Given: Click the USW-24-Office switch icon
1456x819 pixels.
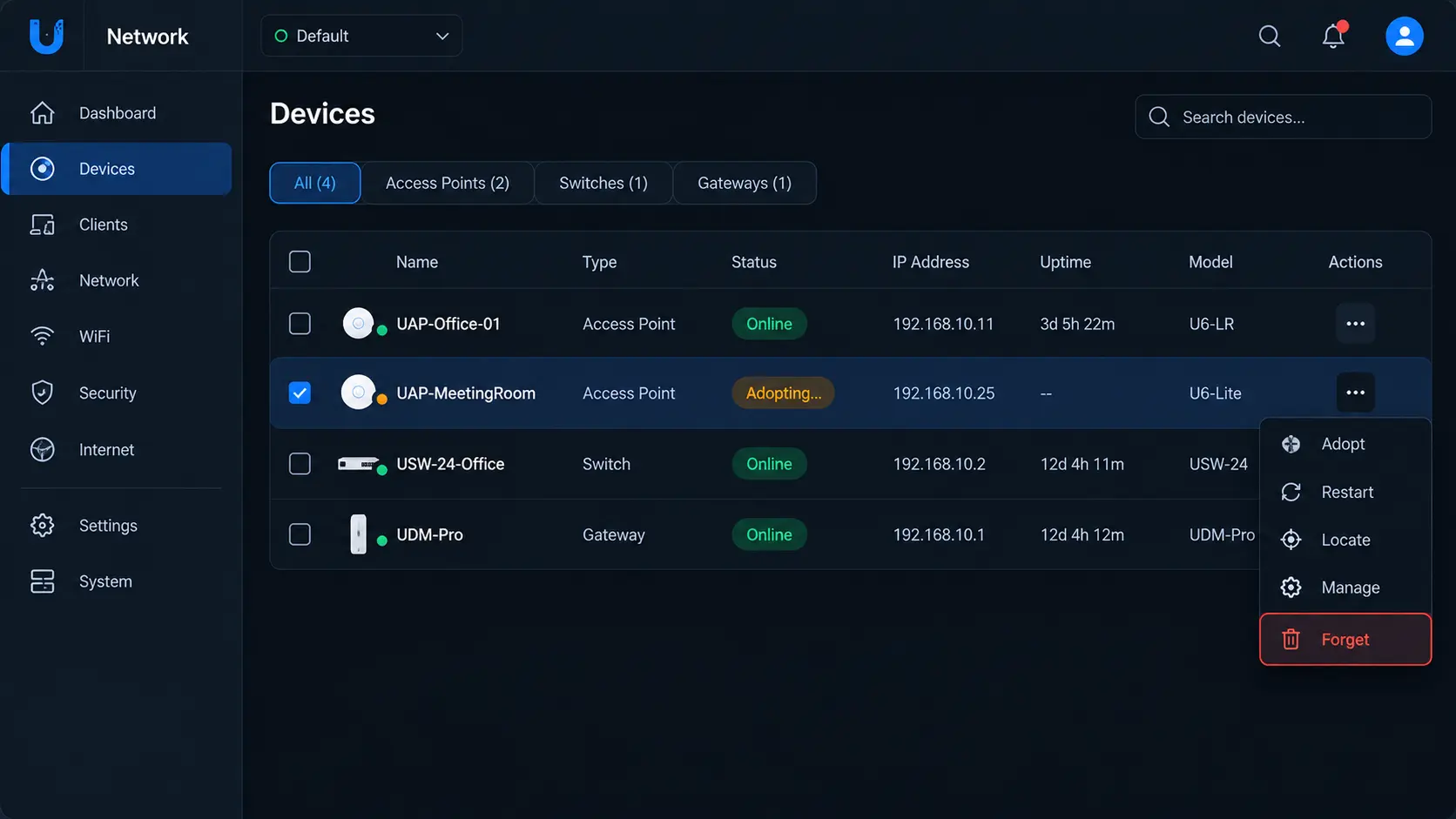Looking at the screenshot, I should point(358,464).
